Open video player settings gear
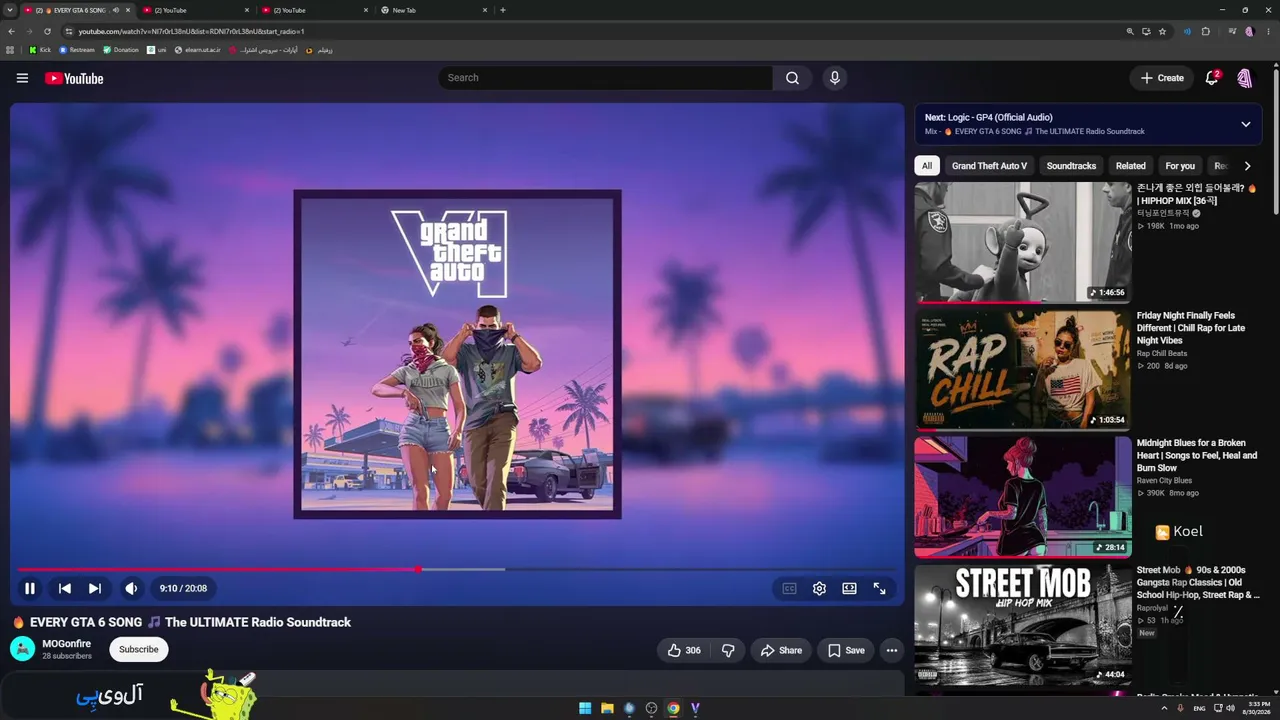 [819, 589]
